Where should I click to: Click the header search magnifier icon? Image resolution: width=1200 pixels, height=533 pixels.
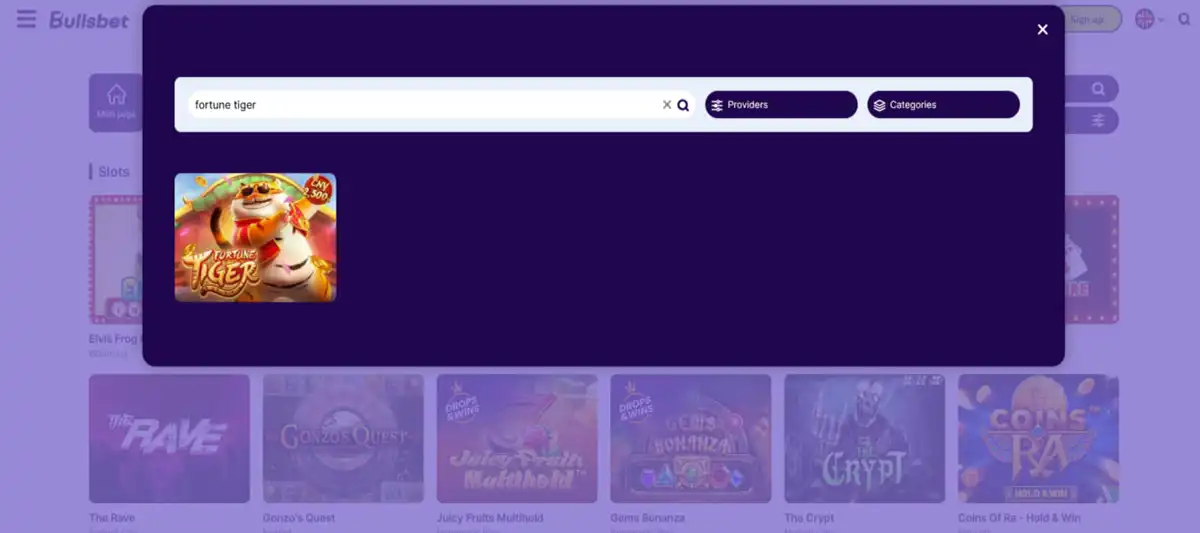1184,19
